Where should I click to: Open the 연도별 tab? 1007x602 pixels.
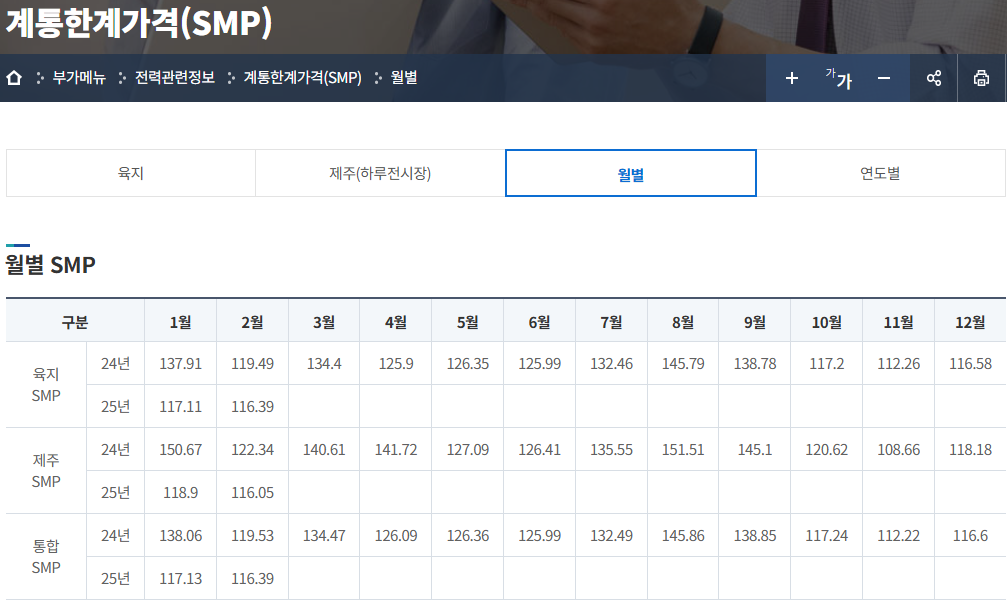tap(880, 173)
